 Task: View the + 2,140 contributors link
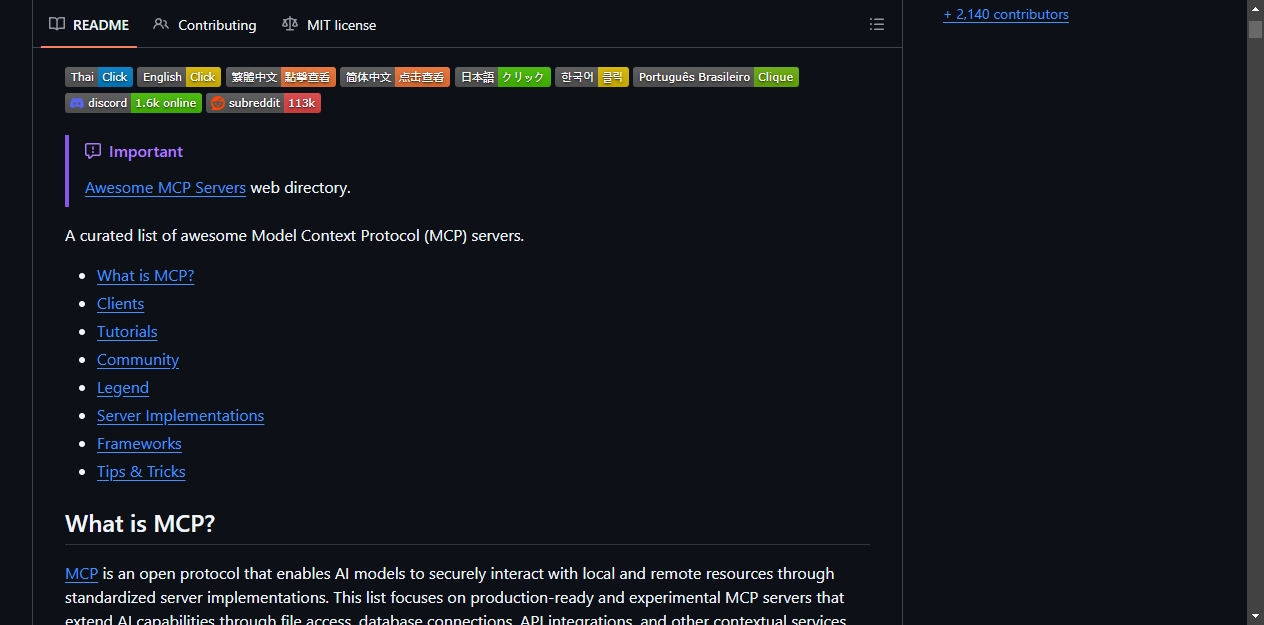click(1006, 14)
